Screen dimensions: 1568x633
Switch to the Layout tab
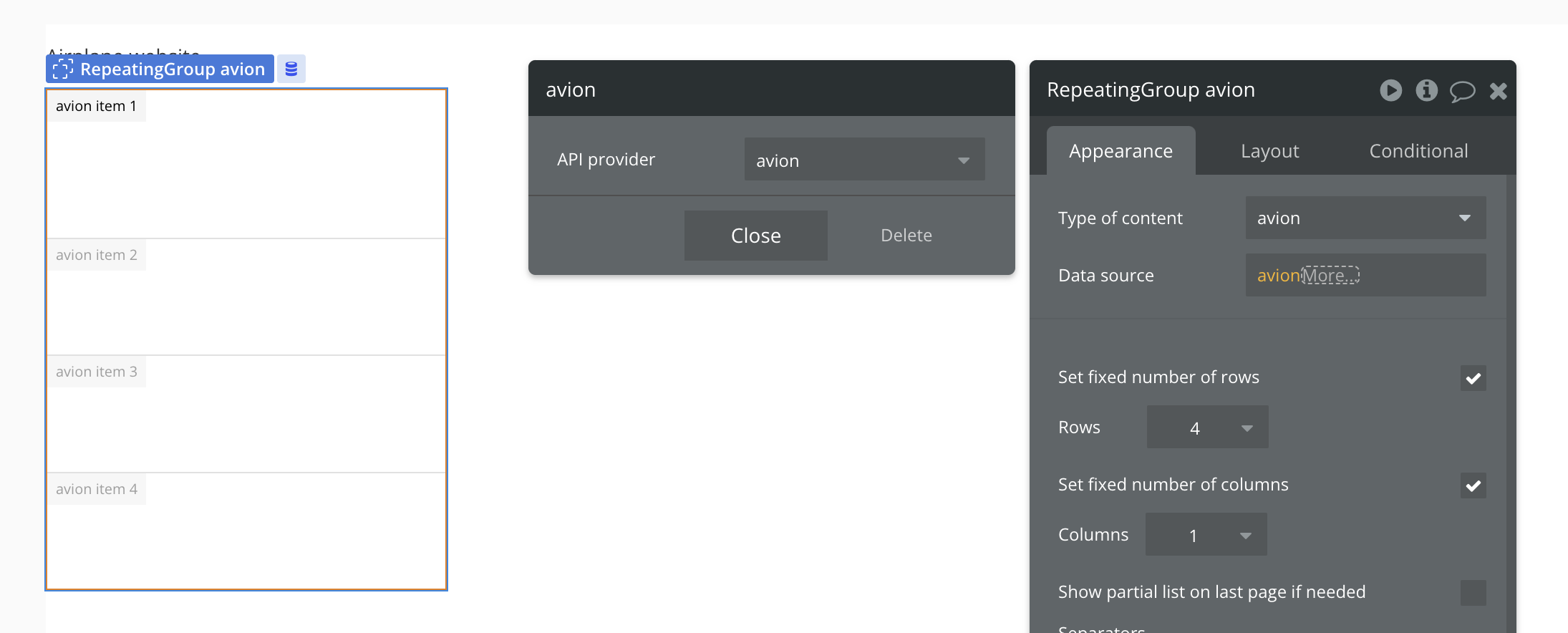(x=1269, y=151)
